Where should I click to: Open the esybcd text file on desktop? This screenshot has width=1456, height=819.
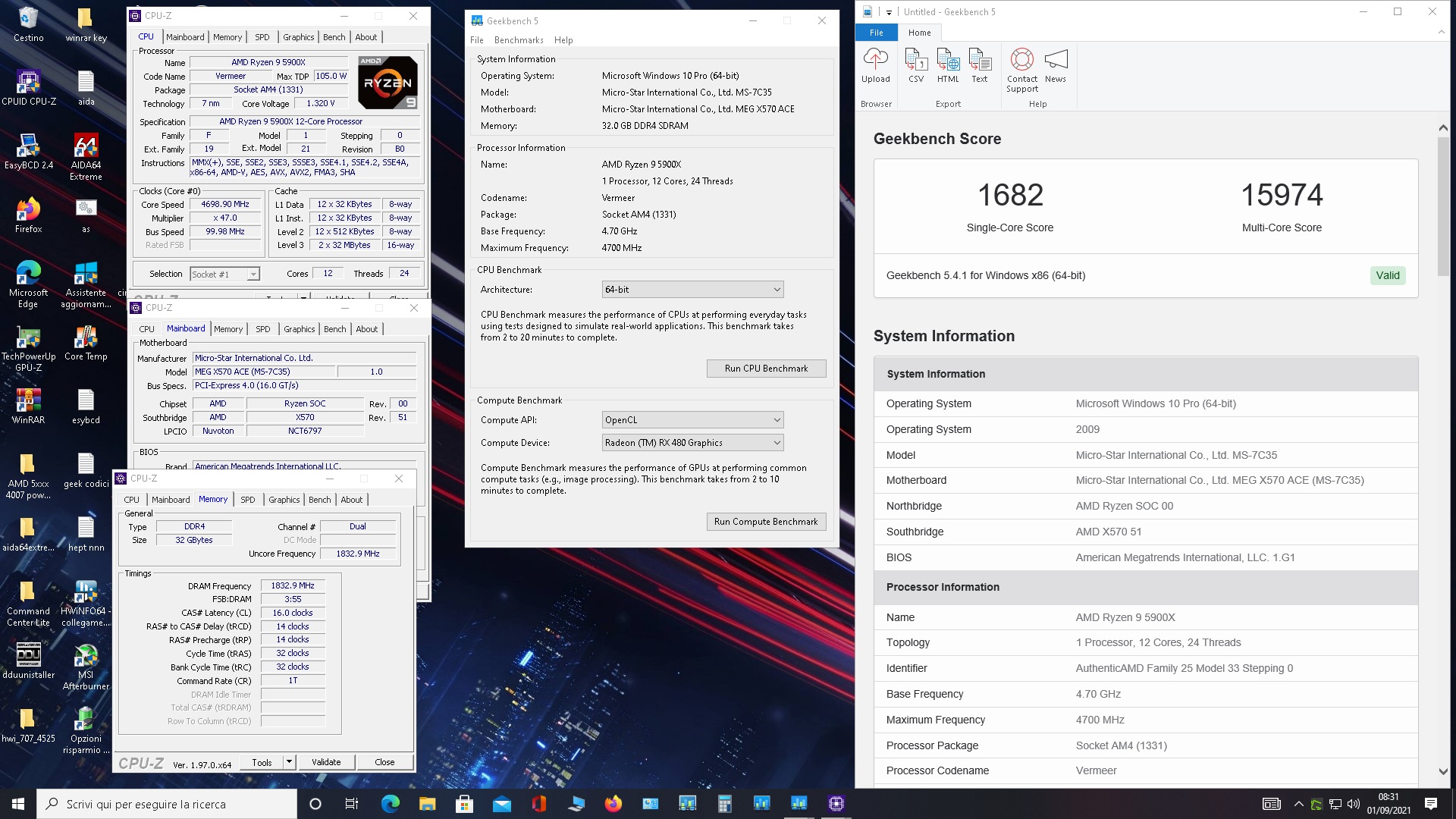pos(86,406)
